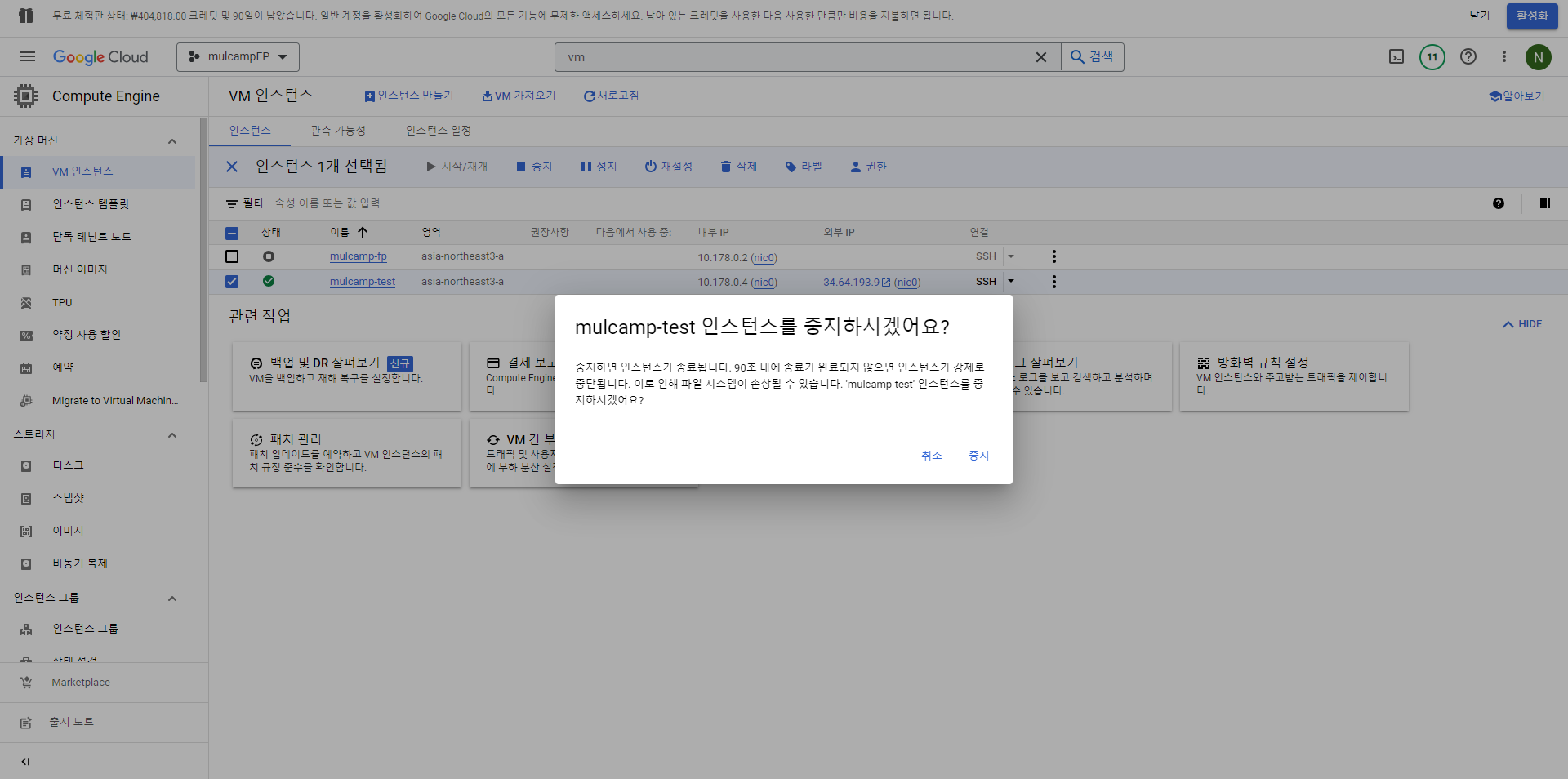Switch to the observability tab
Screen dimensions: 1568x779
click(x=338, y=131)
